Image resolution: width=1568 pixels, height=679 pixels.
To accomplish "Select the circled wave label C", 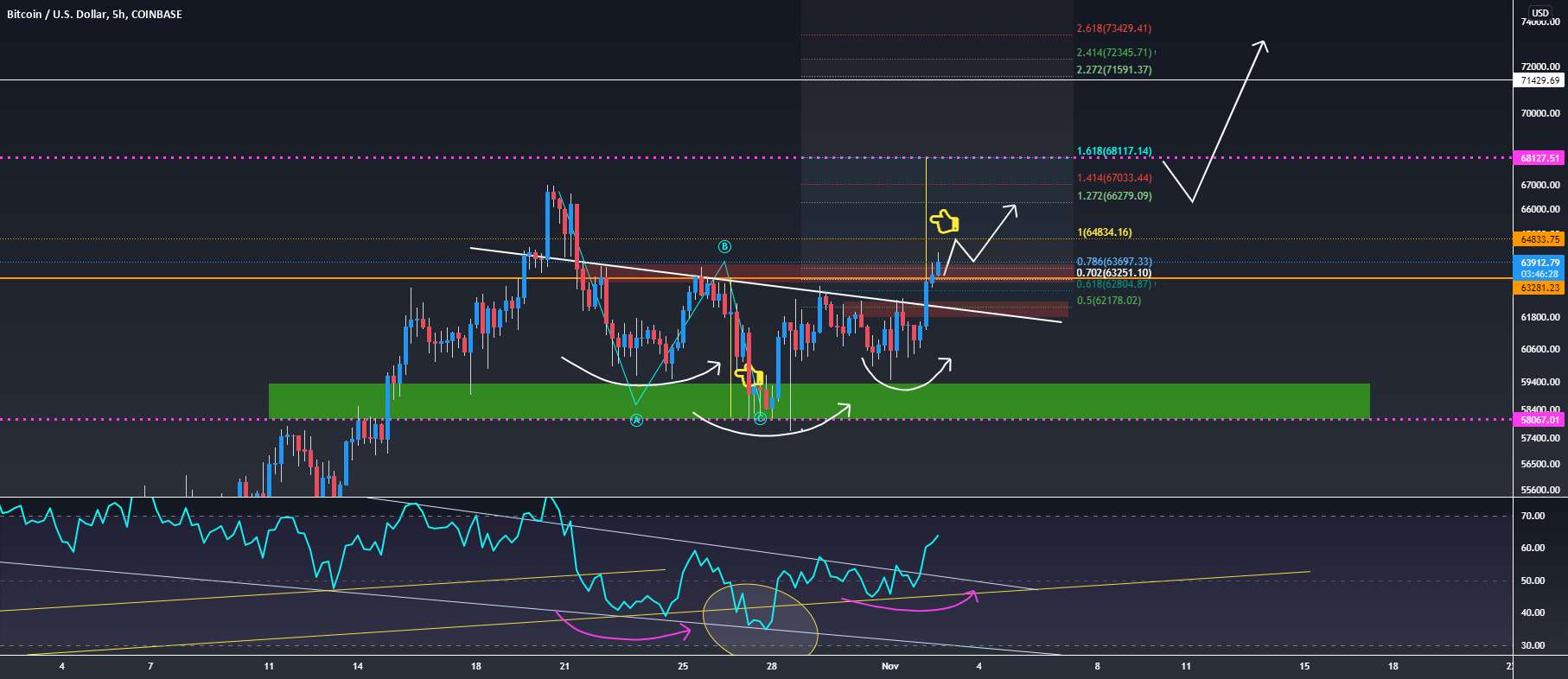I will [x=760, y=419].
